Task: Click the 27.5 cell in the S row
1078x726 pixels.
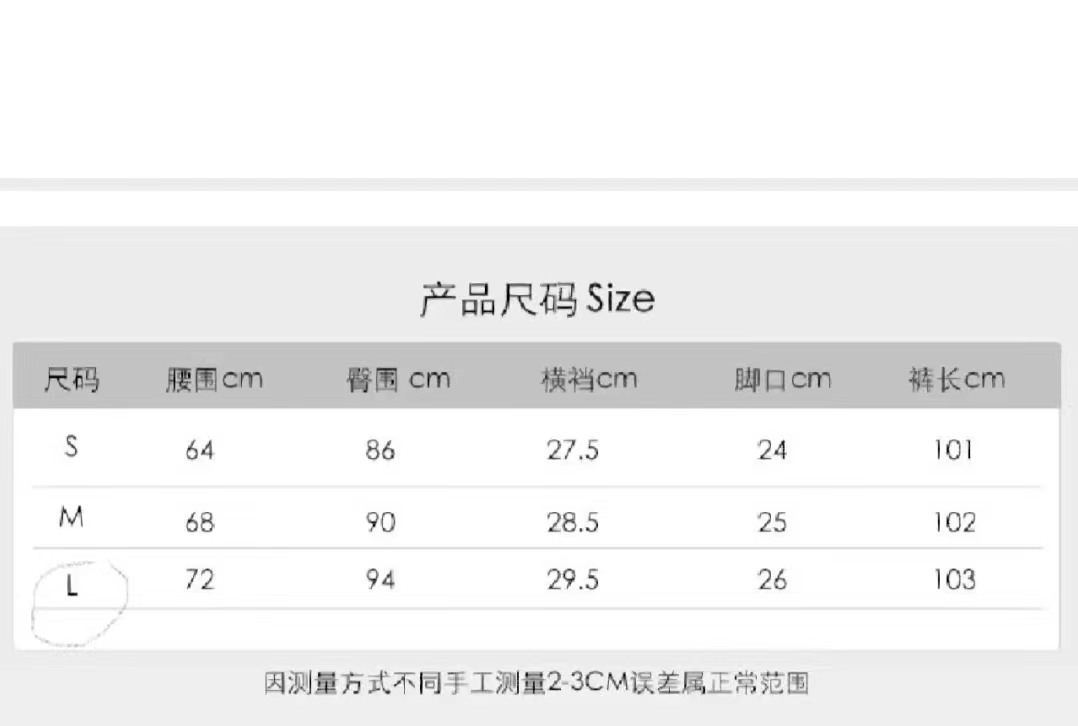Action: coord(573,451)
